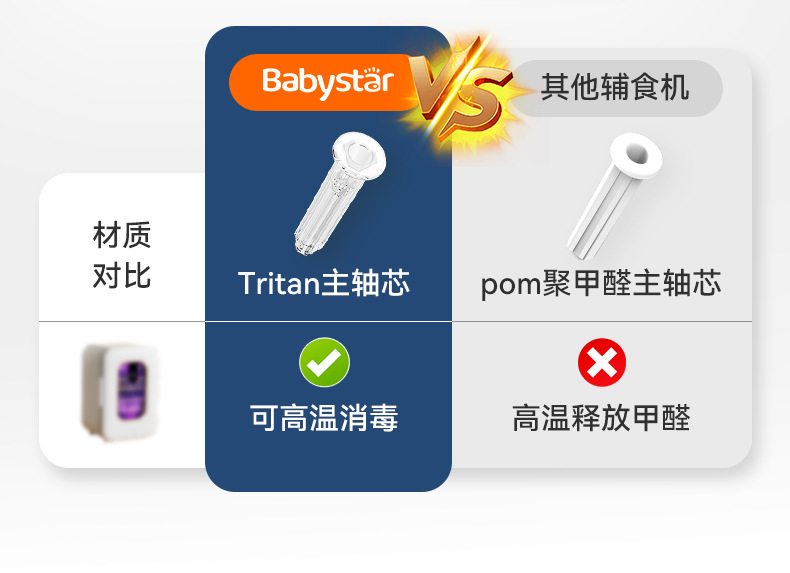
Task: Click the Tritan主轴芯 text label
Action: coord(324,283)
